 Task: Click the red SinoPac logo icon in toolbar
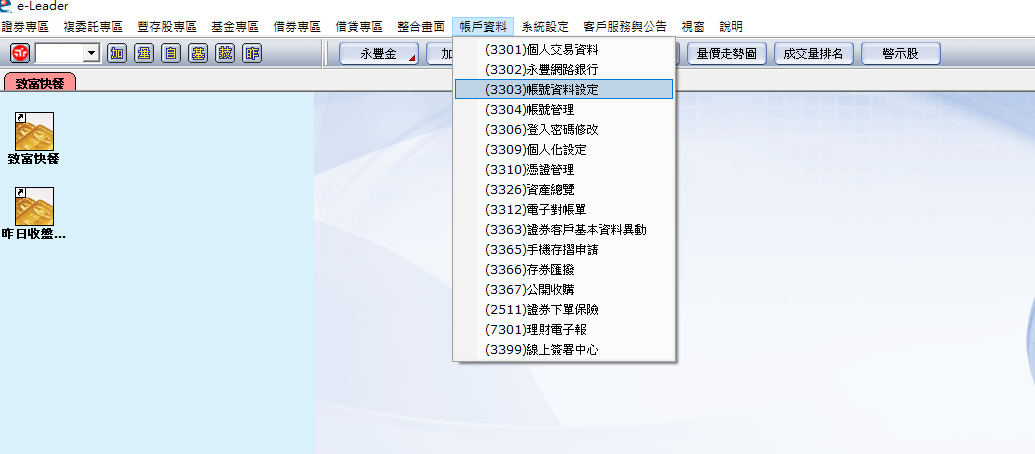coord(20,53)
